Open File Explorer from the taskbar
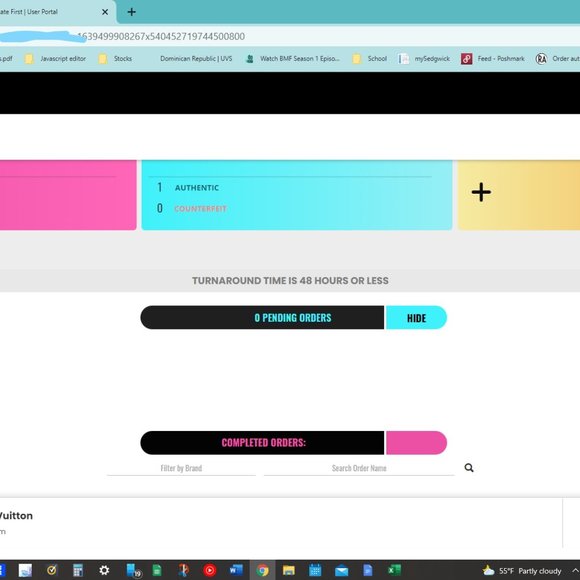The width and height of the screenshot is (580, 580). [x=289, y=570]
